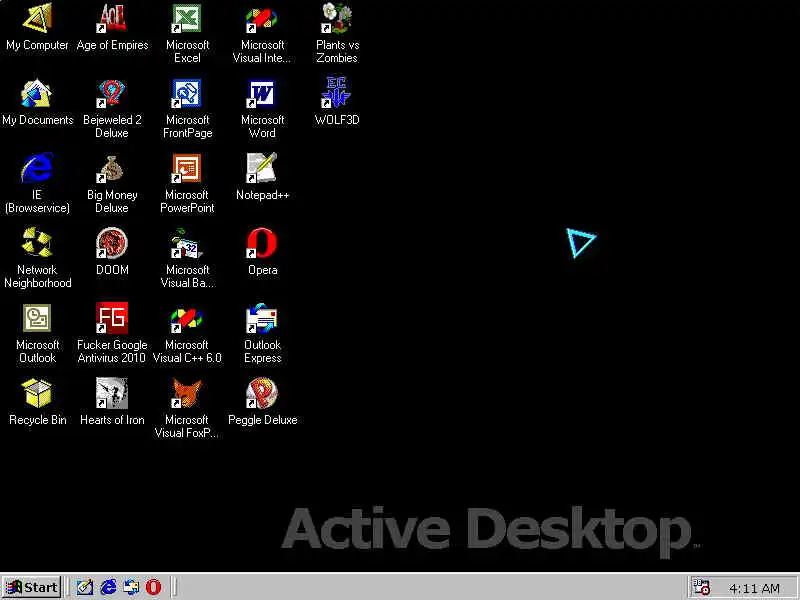Click the Task Scheduler tray icon

pyautogui.click(x=701, y=587)
